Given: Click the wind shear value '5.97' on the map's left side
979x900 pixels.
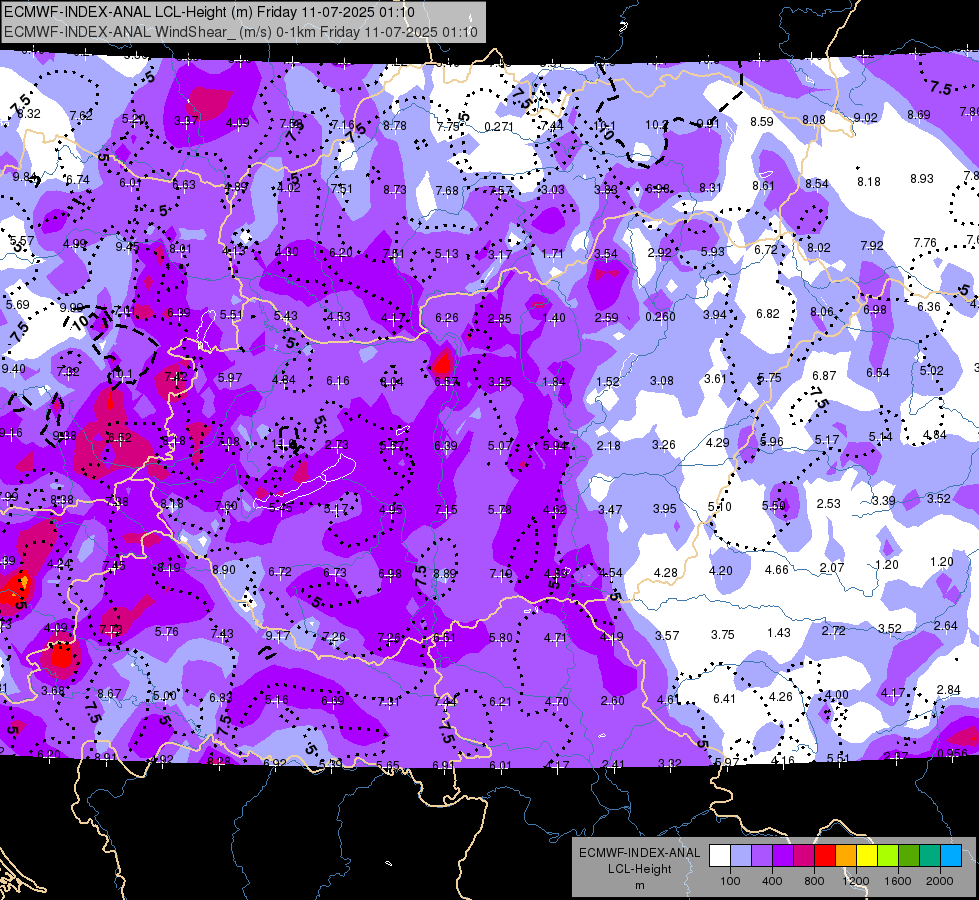Looking at the screenshot, I should point(230,378).
